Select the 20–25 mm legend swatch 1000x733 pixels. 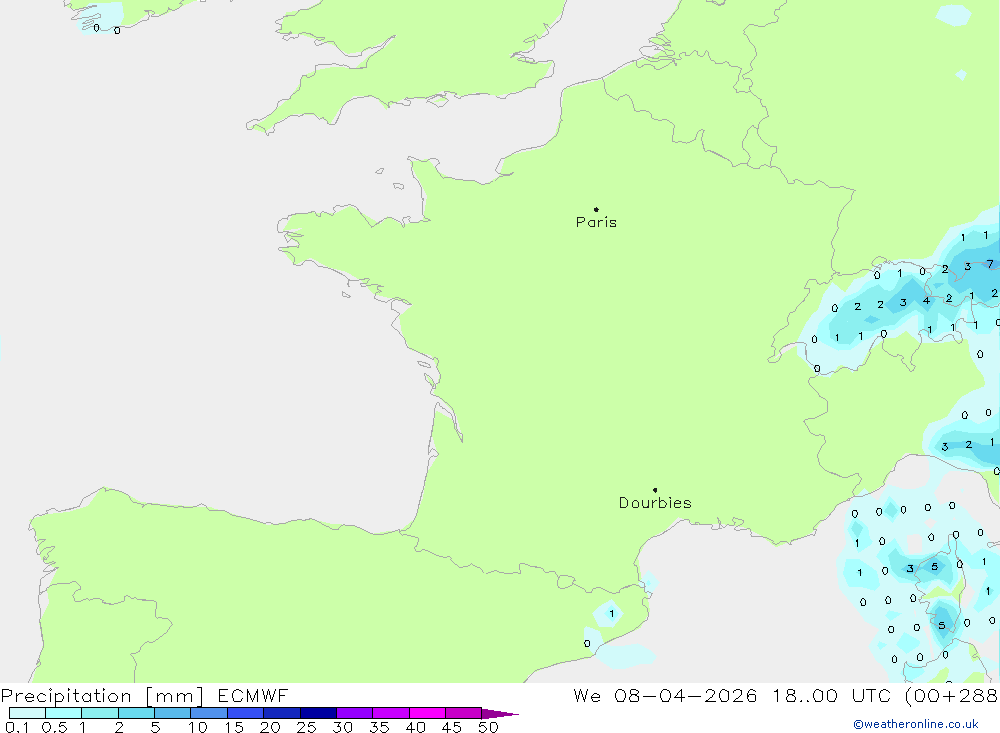(x=282, y=713)
